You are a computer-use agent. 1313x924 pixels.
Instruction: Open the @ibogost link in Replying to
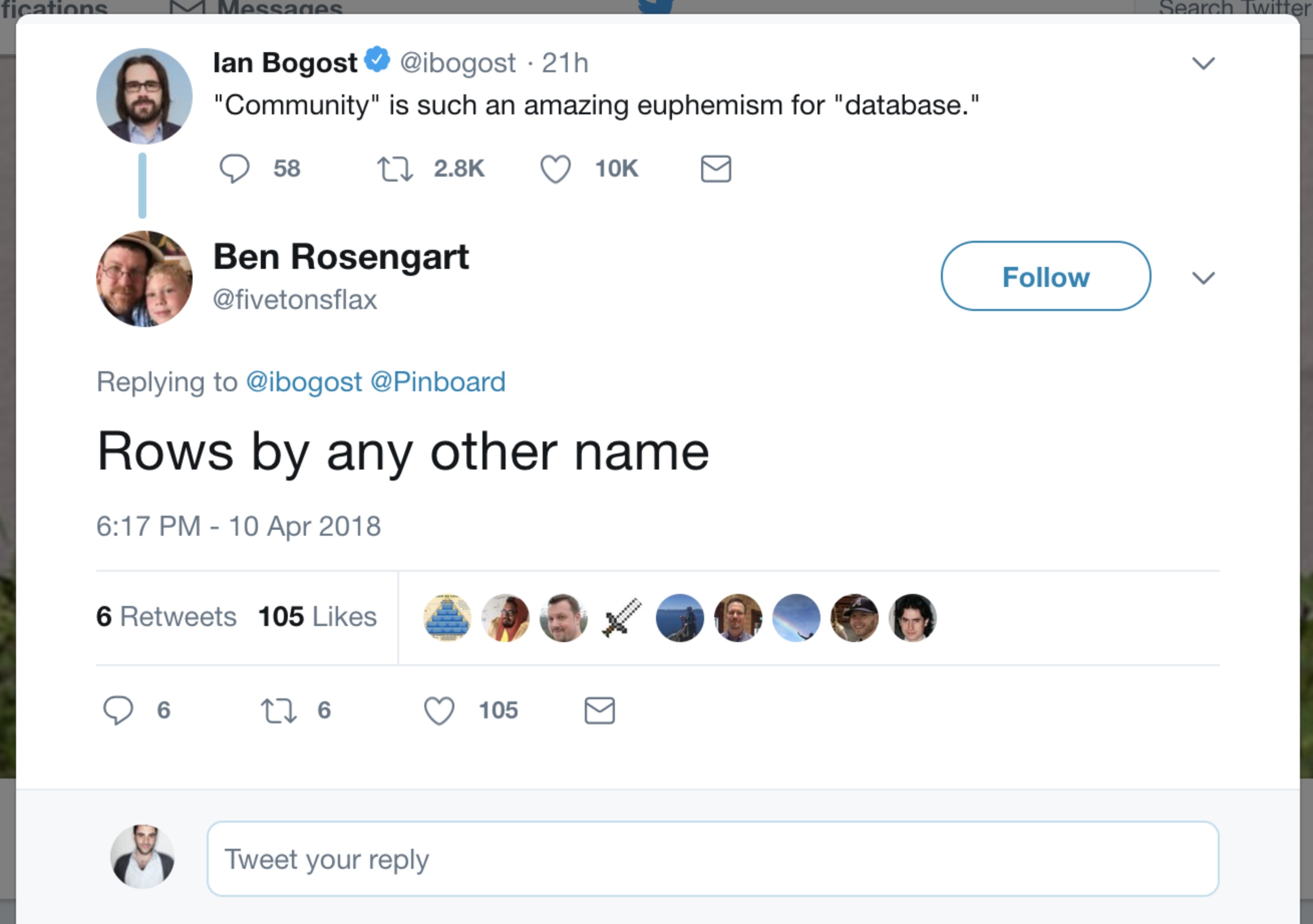[x=303, y=382]
